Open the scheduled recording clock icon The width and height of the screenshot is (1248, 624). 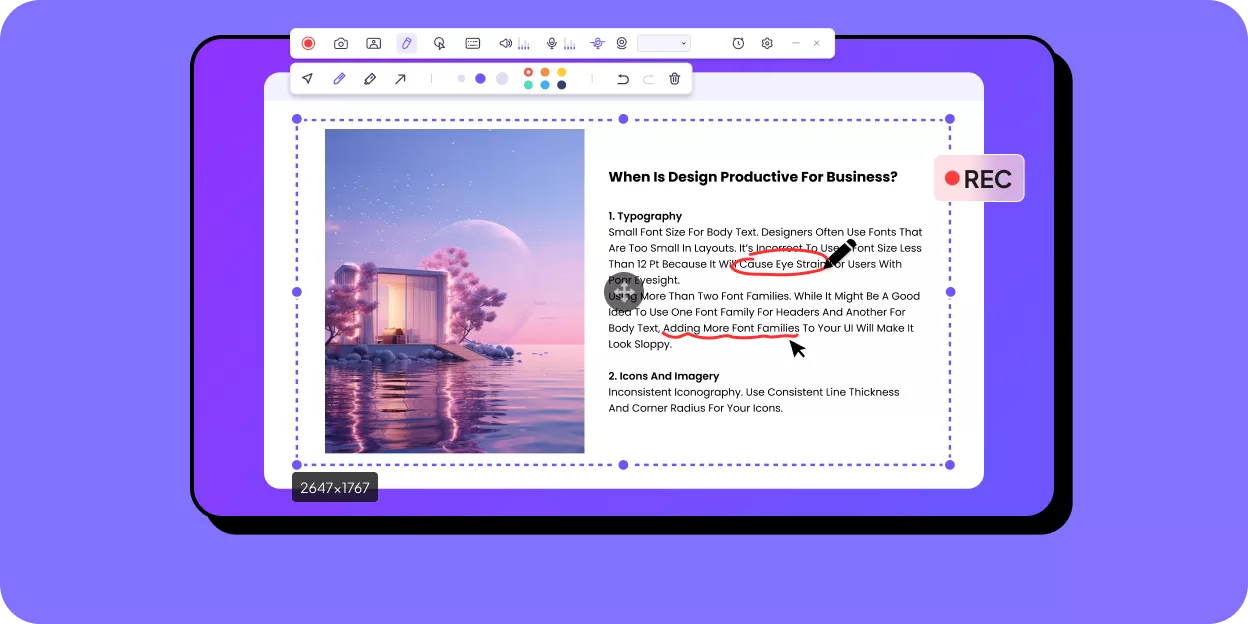point(738,43)
